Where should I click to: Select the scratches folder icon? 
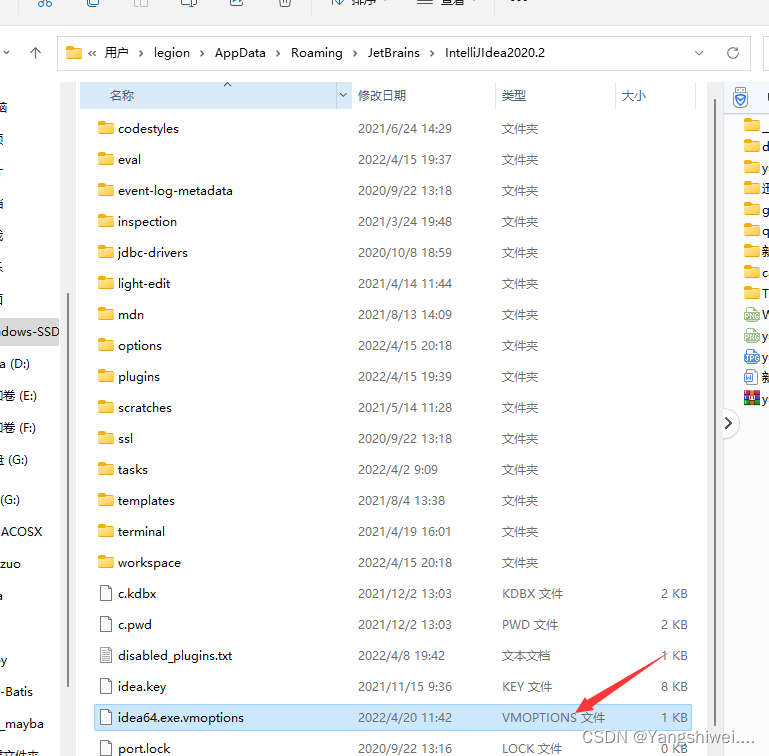pos(105,407)
